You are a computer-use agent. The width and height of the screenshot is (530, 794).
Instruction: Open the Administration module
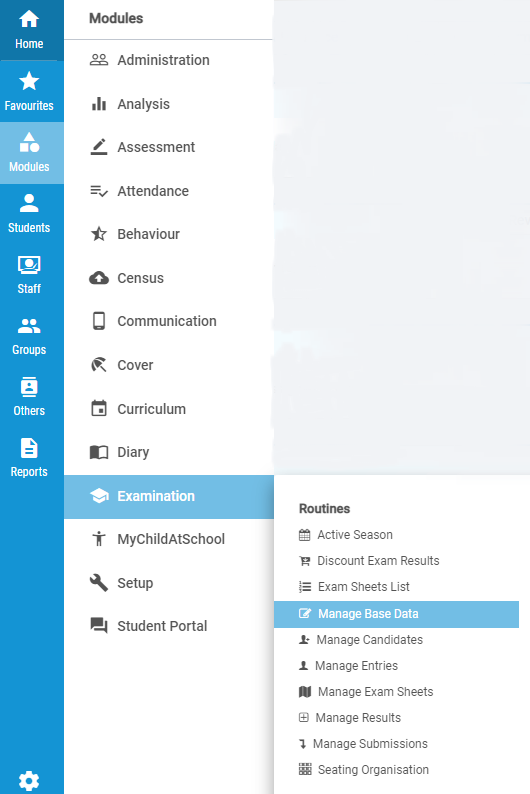pyautogui.click(x=169, y=60)
